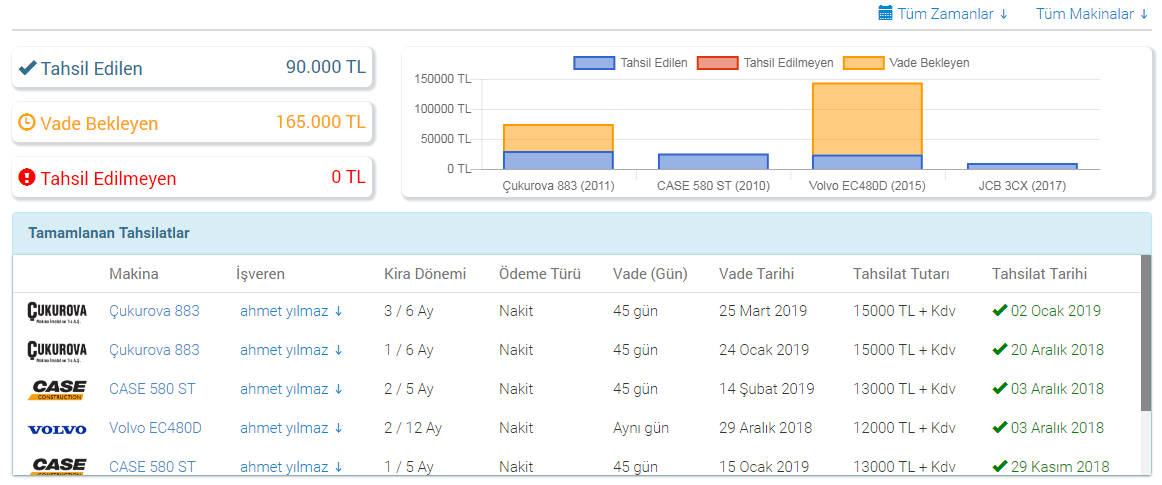Click the blue bar for CASE 580 ST
This screenshot has height=485, width=1162.
coord(713,162)
